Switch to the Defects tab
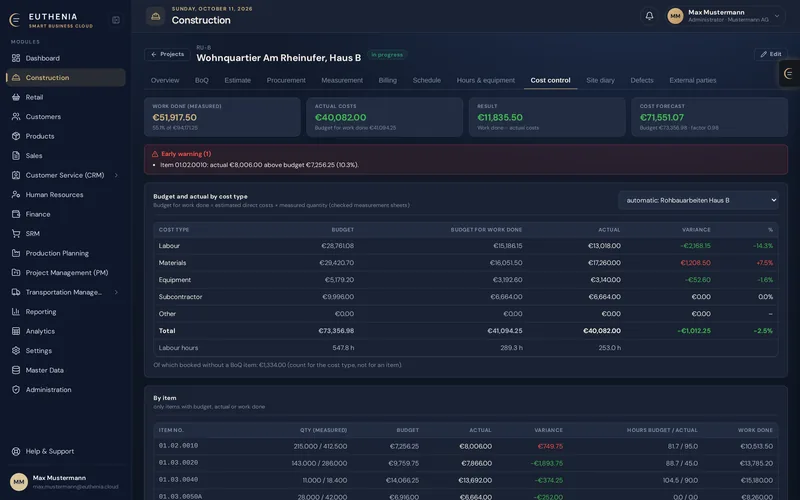This screenshot has height=500, width=800. [x=642, y=80]
